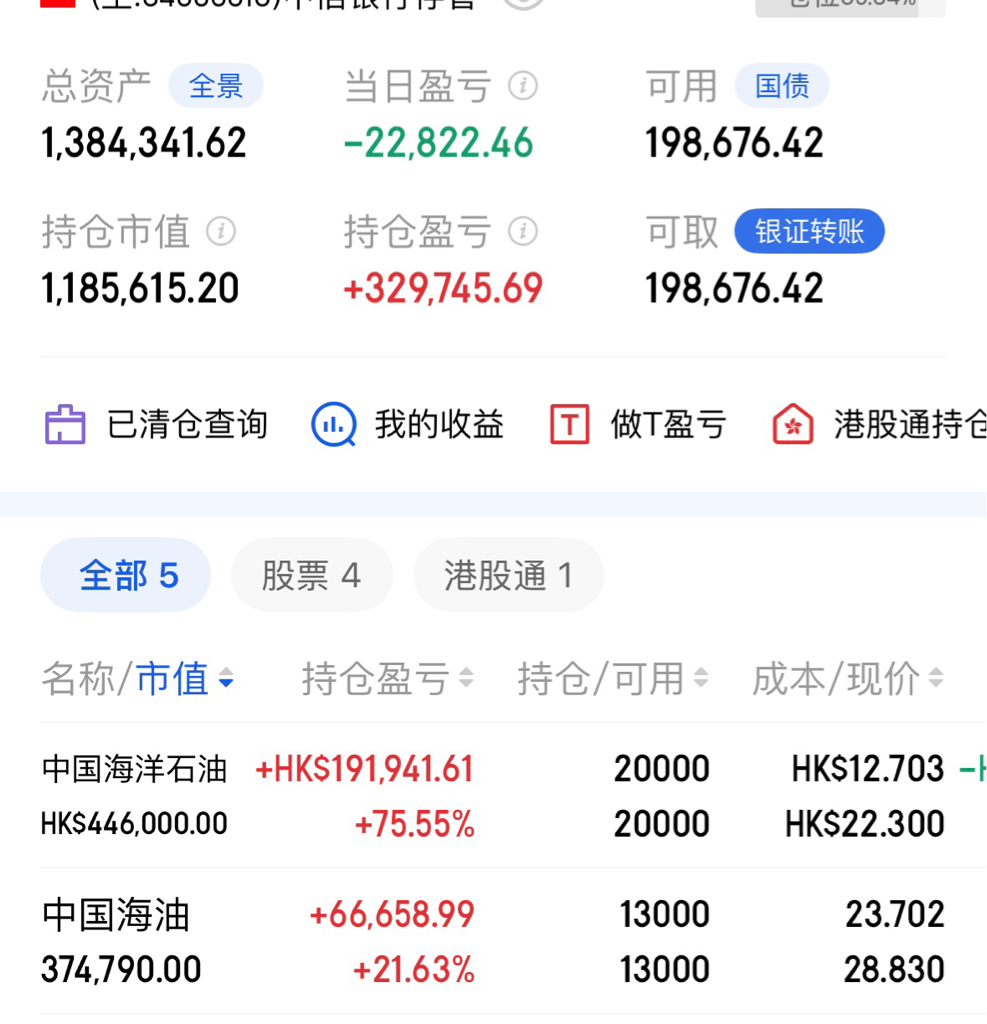The height and width of the screenshot is (1024, 987).
Task: Open 银证转账 transfer button
Action: 809,231
